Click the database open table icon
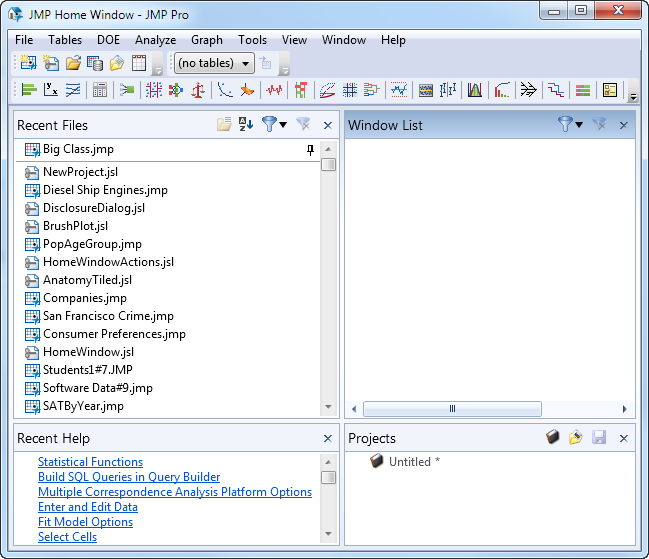The width and height of the screenshot is (649, 559). coord(95,63)
